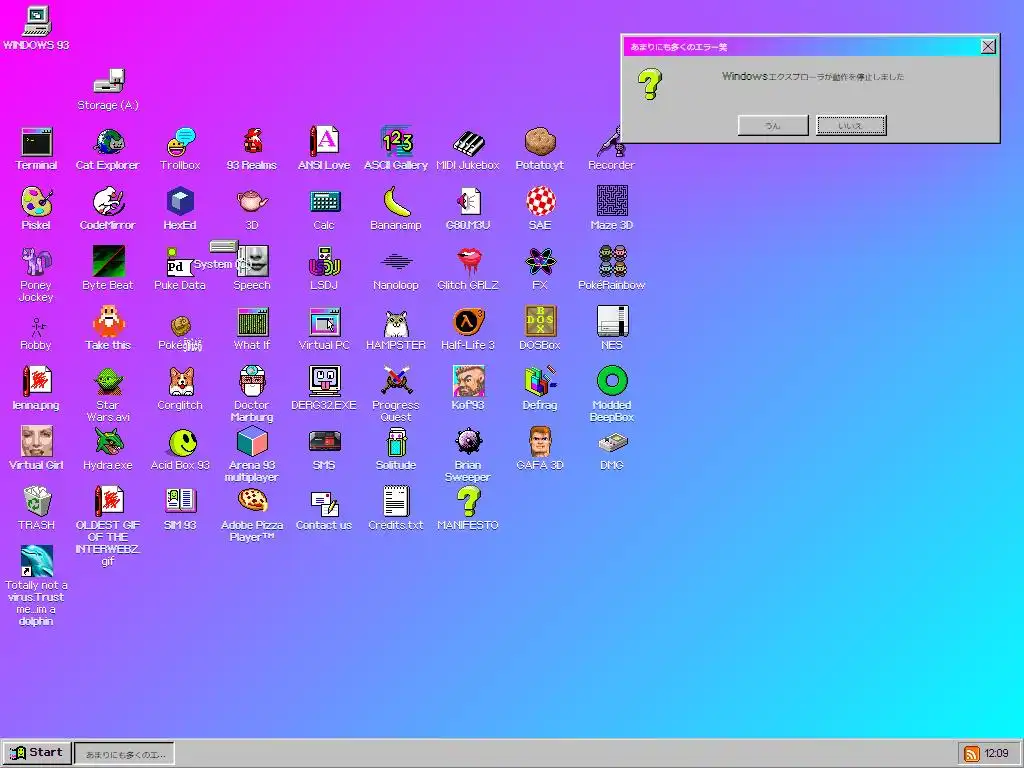Screen dimensions: 1024x768
Task: Launch the Calc calculator icon
Action: coord(324,202)
